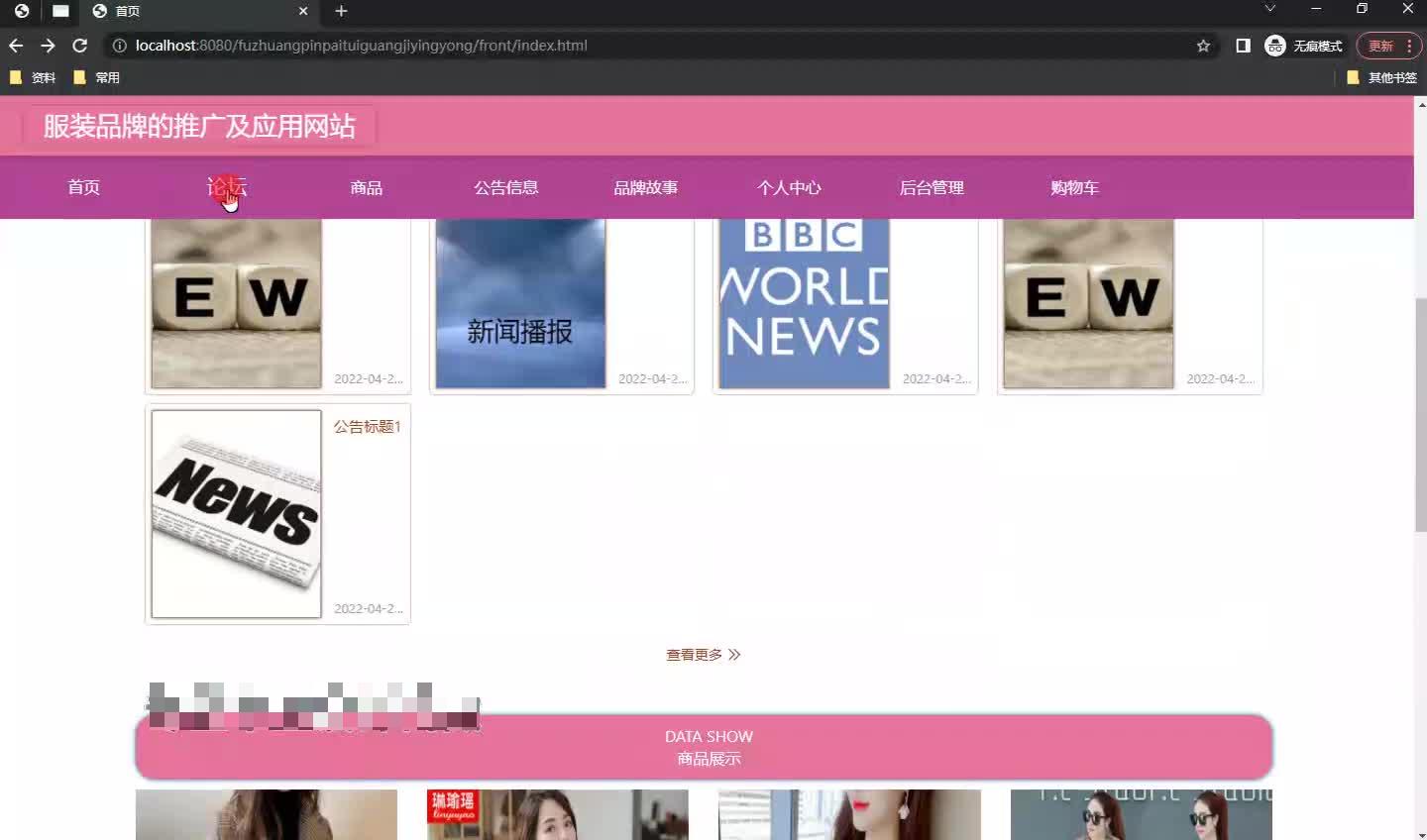Open the 购物车 navigation item
The height and width of the screenshot is (840, 1427).
click(1074, 187)
